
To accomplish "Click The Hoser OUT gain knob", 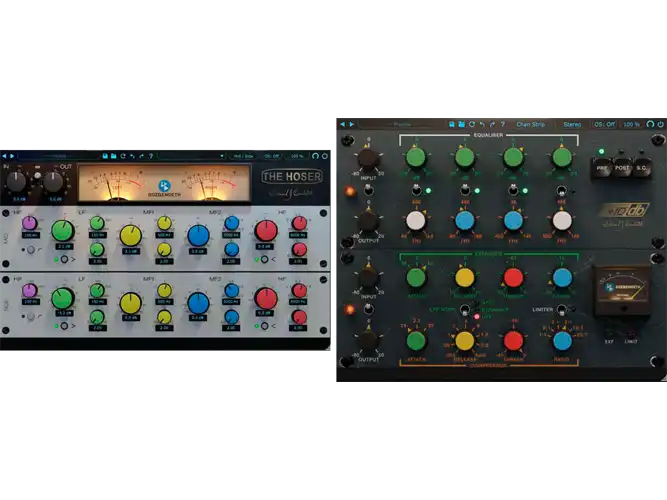I will click(x=54, y=182).
